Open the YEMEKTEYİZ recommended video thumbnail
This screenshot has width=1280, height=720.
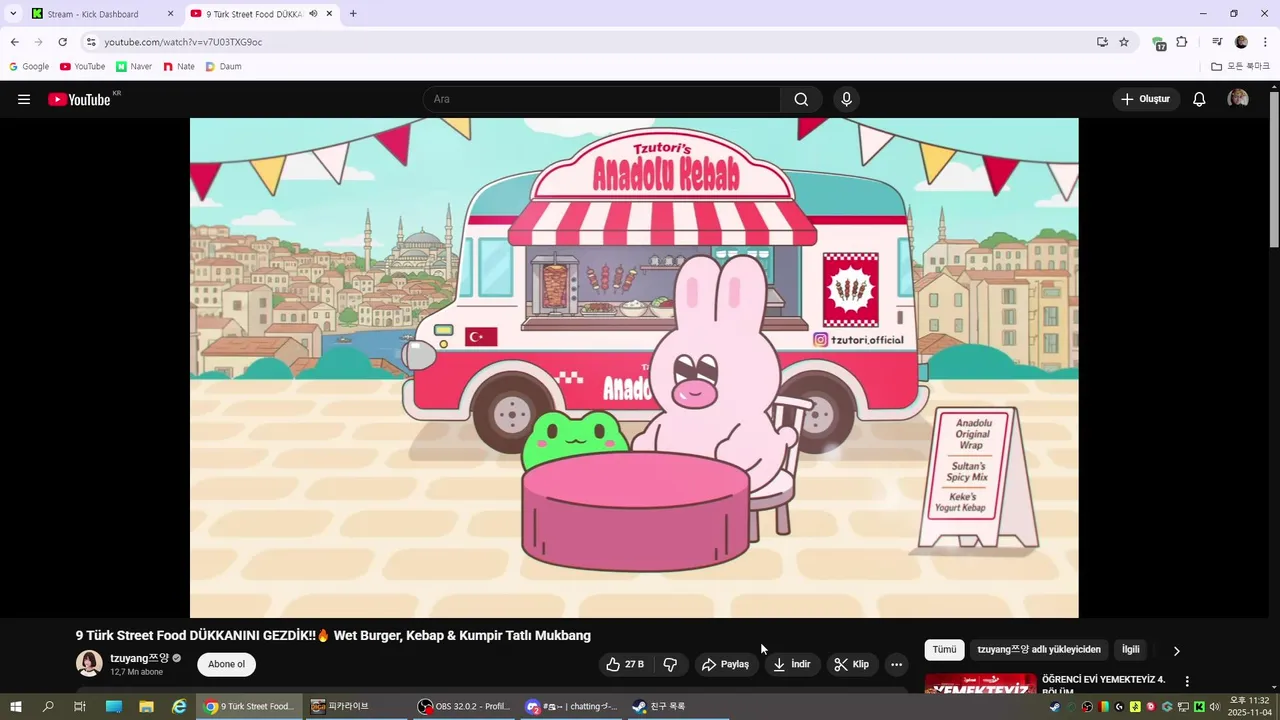pyautogui.click(x=980, y=684)
